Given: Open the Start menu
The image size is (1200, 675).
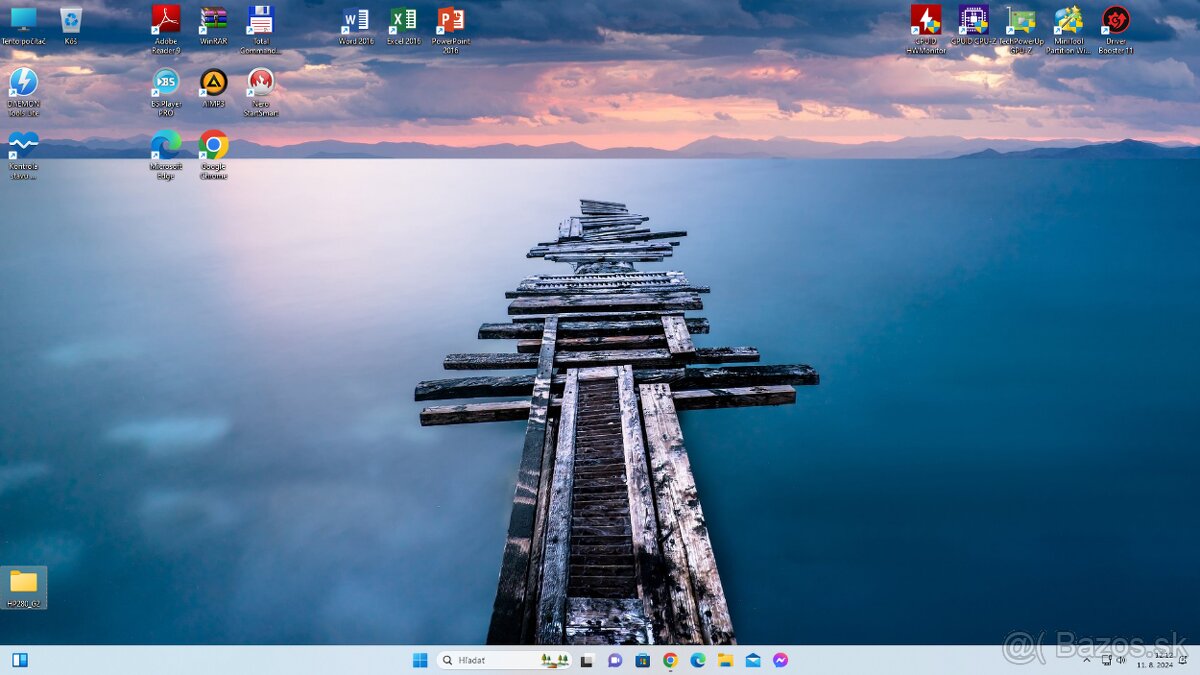Looking at the screenshot, I should tap(419, 660).
